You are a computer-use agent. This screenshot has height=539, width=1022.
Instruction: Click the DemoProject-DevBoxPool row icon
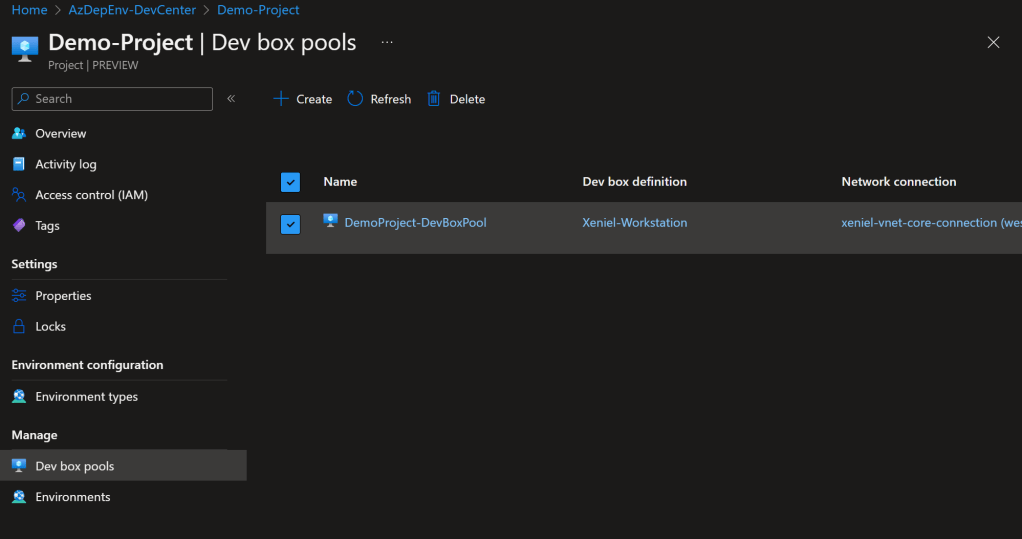[x=331, y=222]
